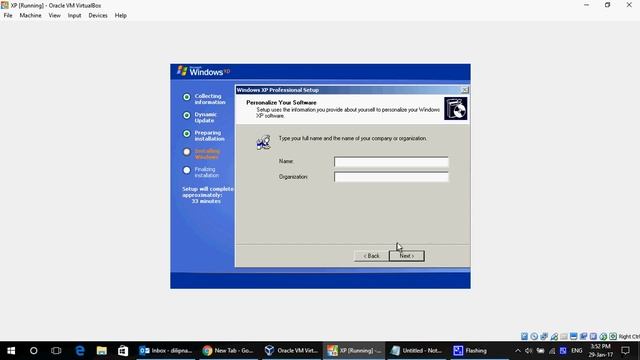Screen dimensions: 640x360
Task: Open the Machine menu
Action: [x=30, y=16]
